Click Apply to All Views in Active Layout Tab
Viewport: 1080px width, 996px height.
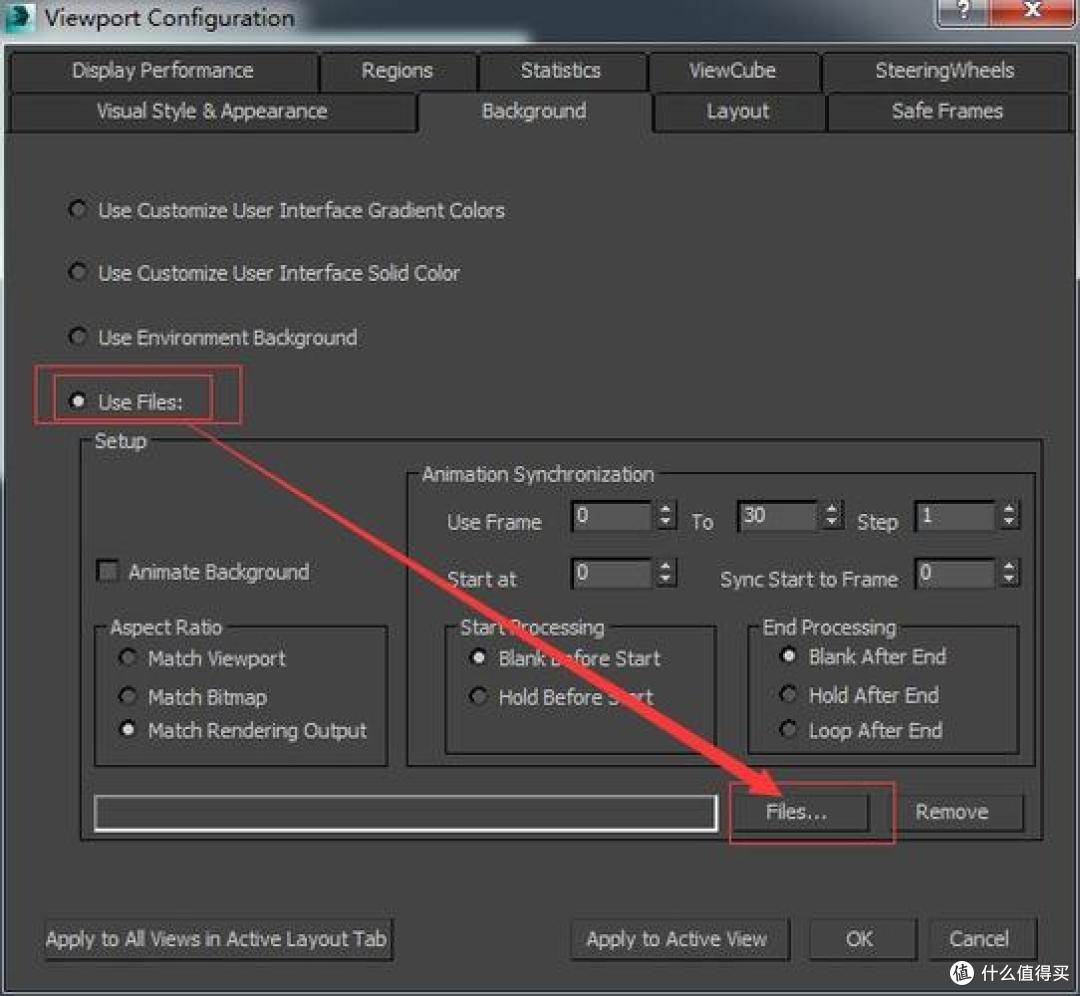[218, 939]
